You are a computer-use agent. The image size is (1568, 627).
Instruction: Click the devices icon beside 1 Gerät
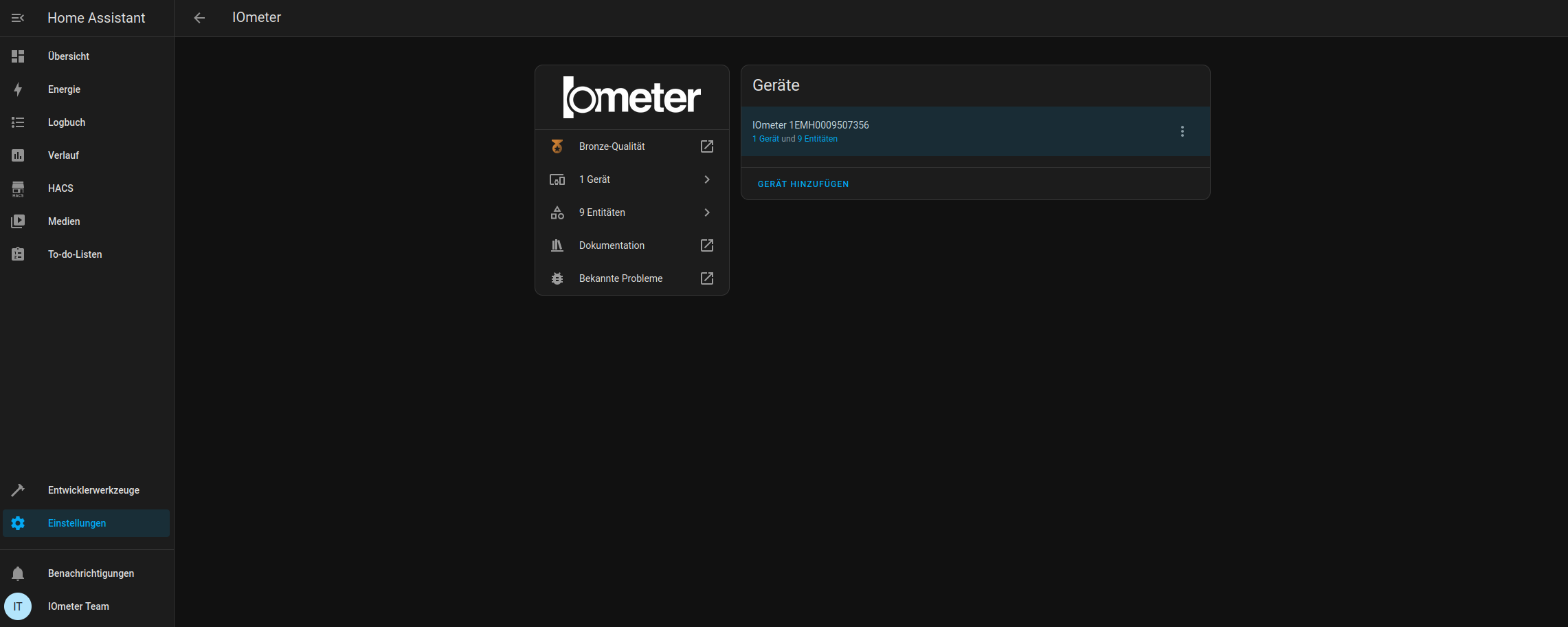557,179
